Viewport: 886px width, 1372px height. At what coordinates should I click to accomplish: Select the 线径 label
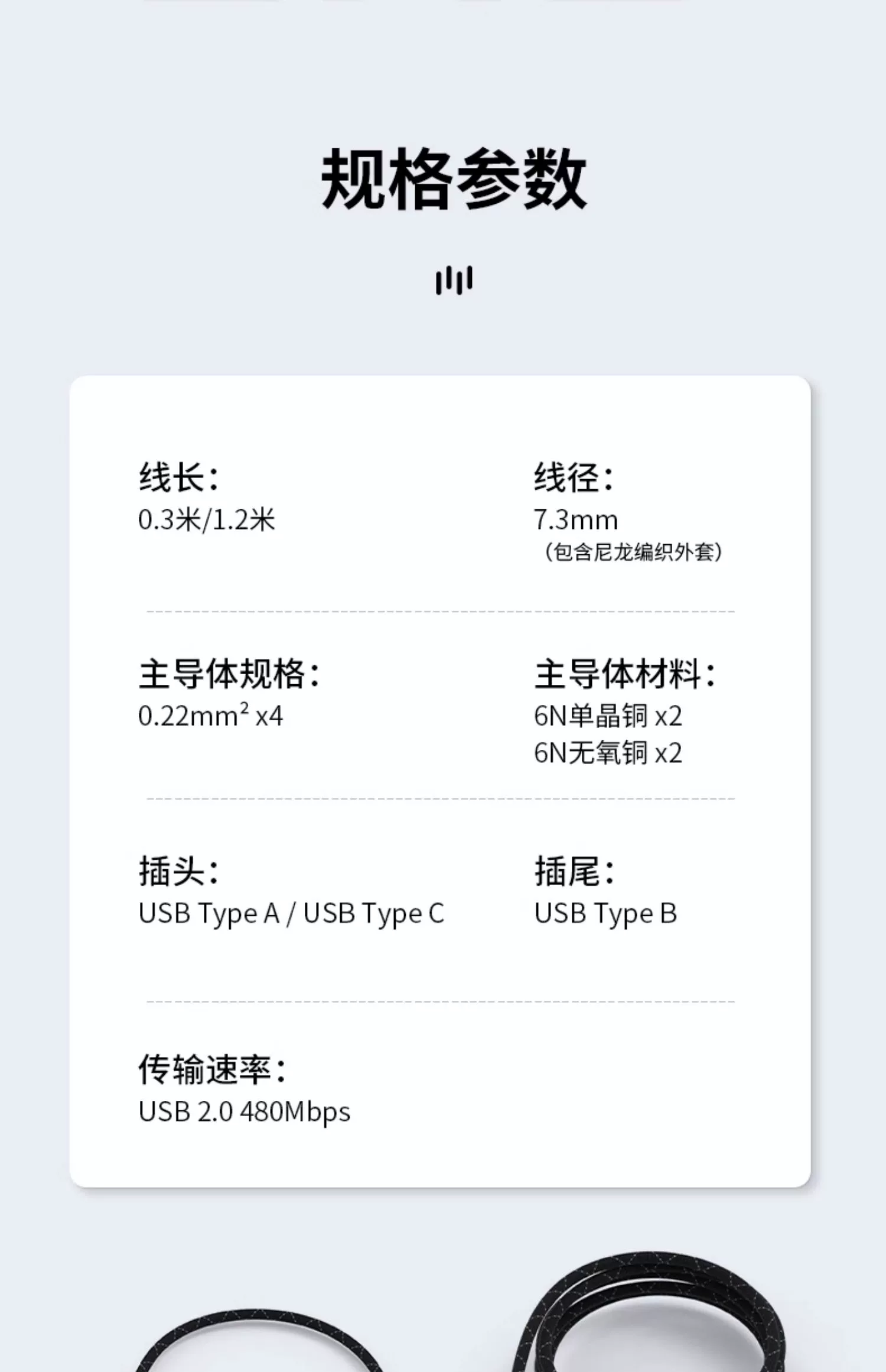click(574, 477)
